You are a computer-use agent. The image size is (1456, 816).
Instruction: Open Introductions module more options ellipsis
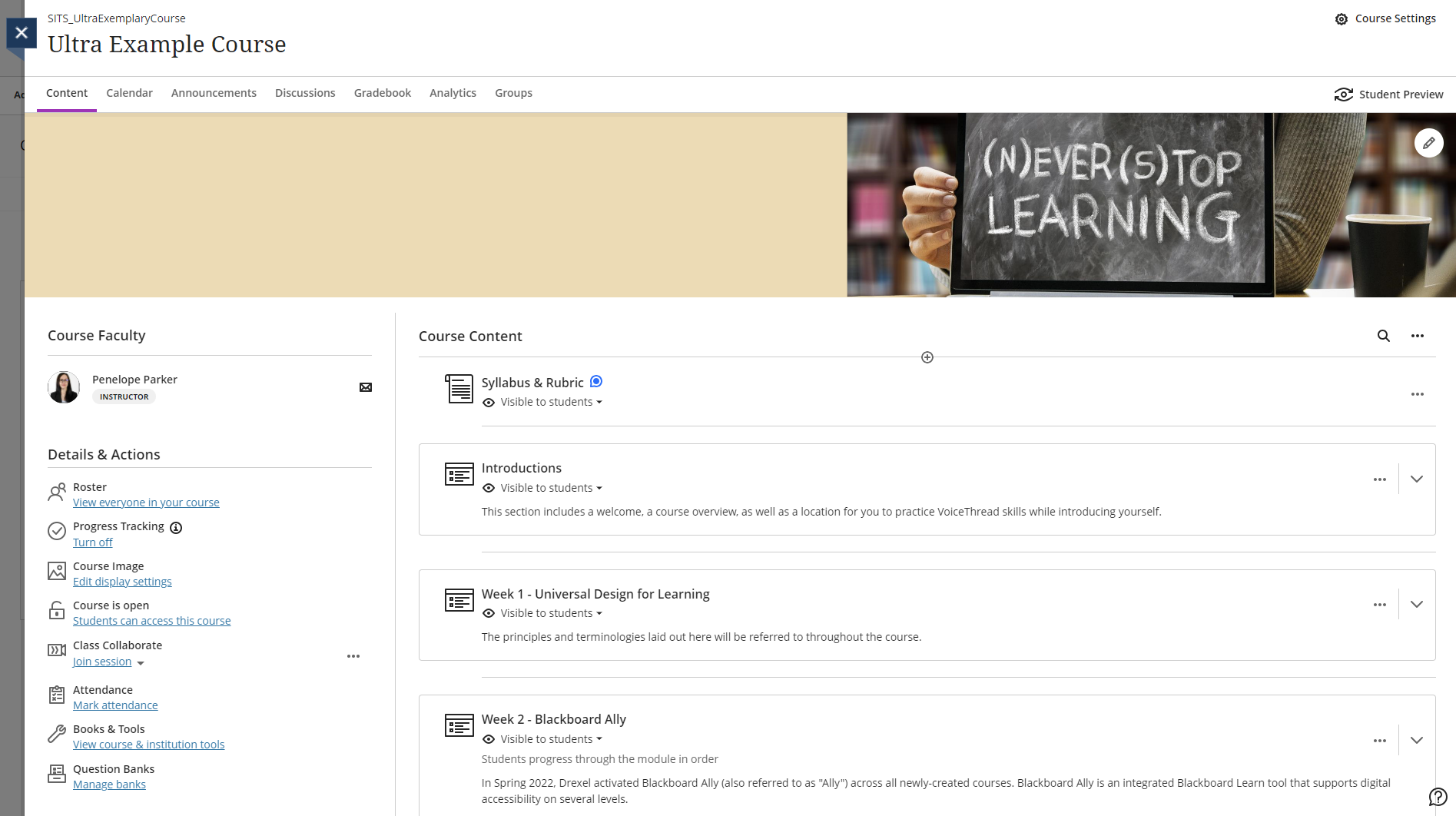tap(1379, 479)
